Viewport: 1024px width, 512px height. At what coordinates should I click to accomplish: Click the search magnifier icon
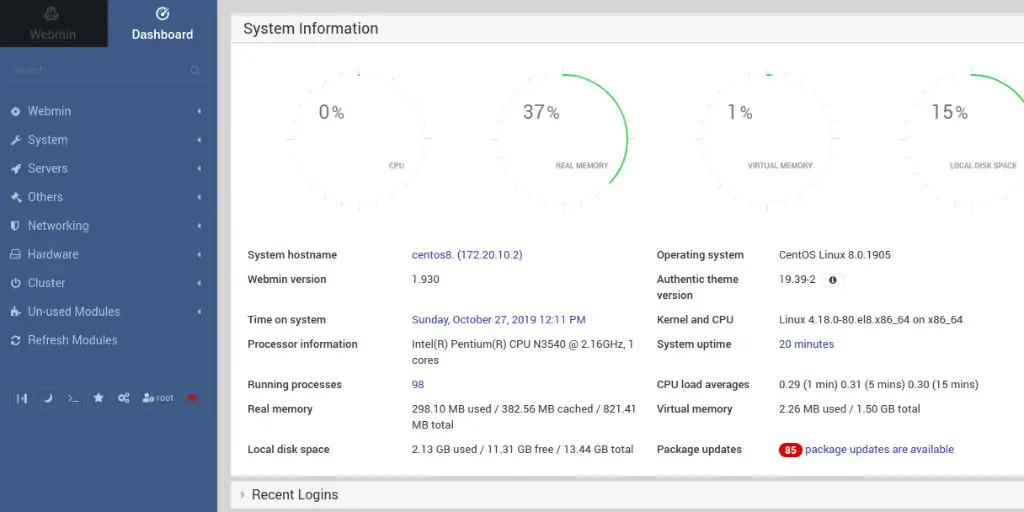tap(195, 70)
